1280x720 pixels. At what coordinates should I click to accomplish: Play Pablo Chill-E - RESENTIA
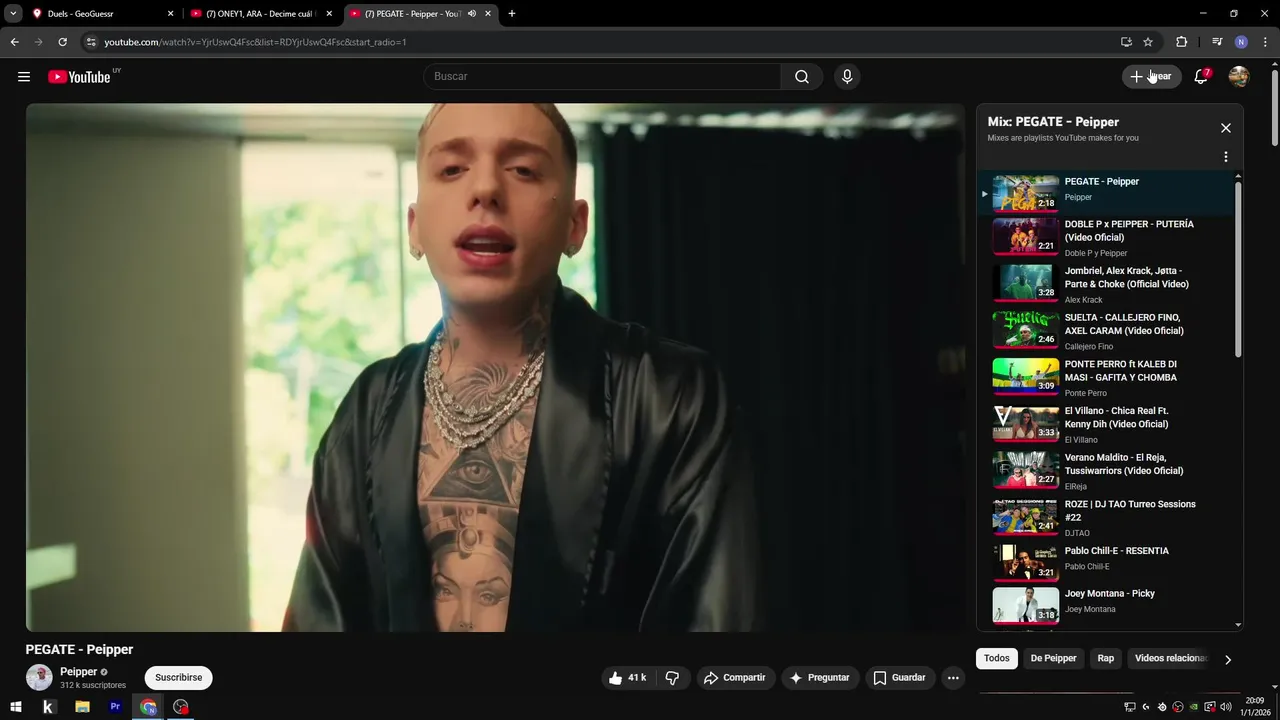[x=1107, y=562]
